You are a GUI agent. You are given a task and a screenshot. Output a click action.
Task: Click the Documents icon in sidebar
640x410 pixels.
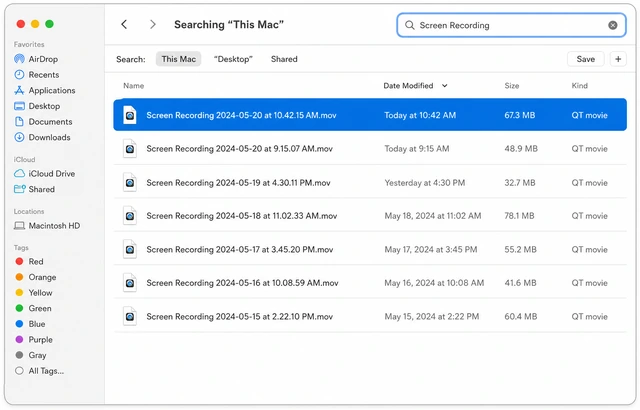[19, 122]
